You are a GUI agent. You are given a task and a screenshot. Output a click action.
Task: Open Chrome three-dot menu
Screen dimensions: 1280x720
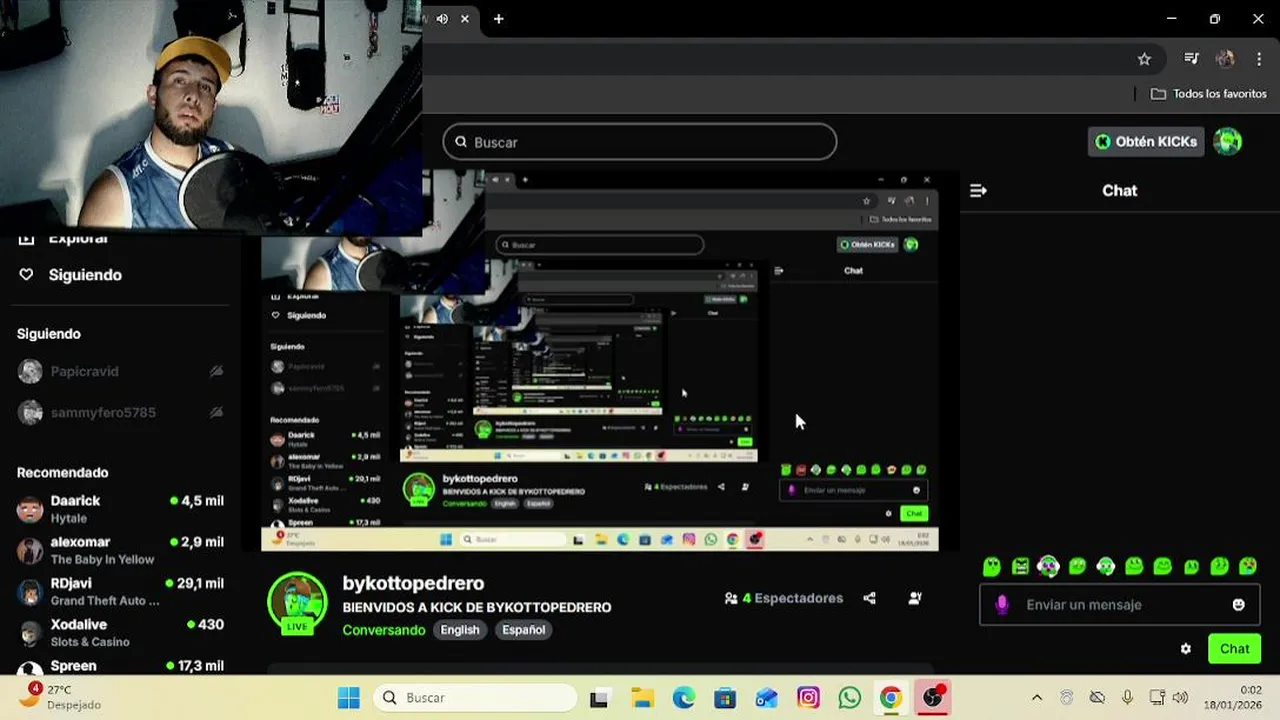click(x=1259, y=59)
